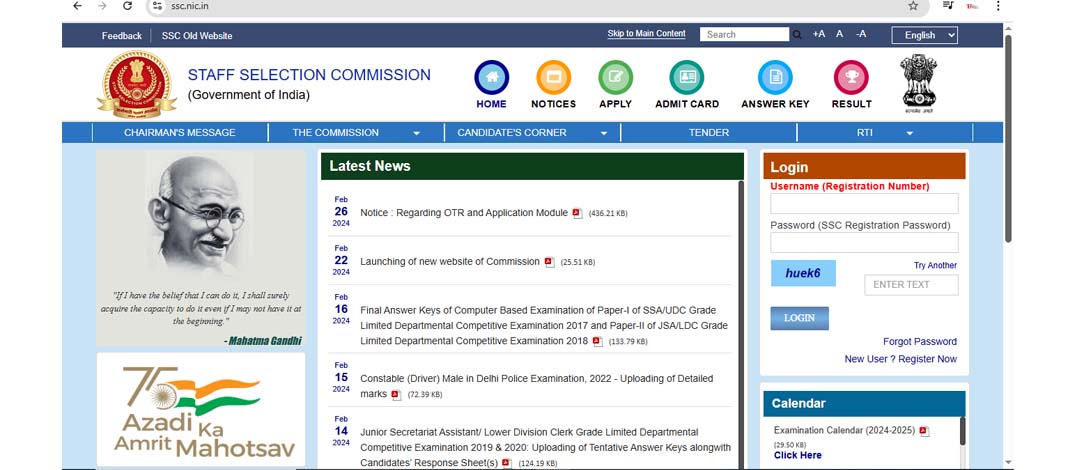
Task: Open Junior Secretariat Assistant answer keys news
Action: tap(545, 447)
